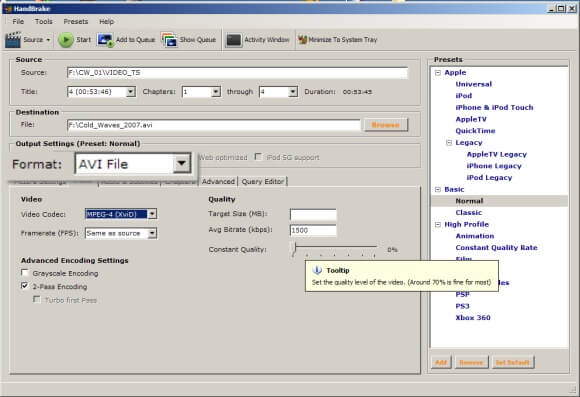Switch to the Advanced tab

point(218,181)
